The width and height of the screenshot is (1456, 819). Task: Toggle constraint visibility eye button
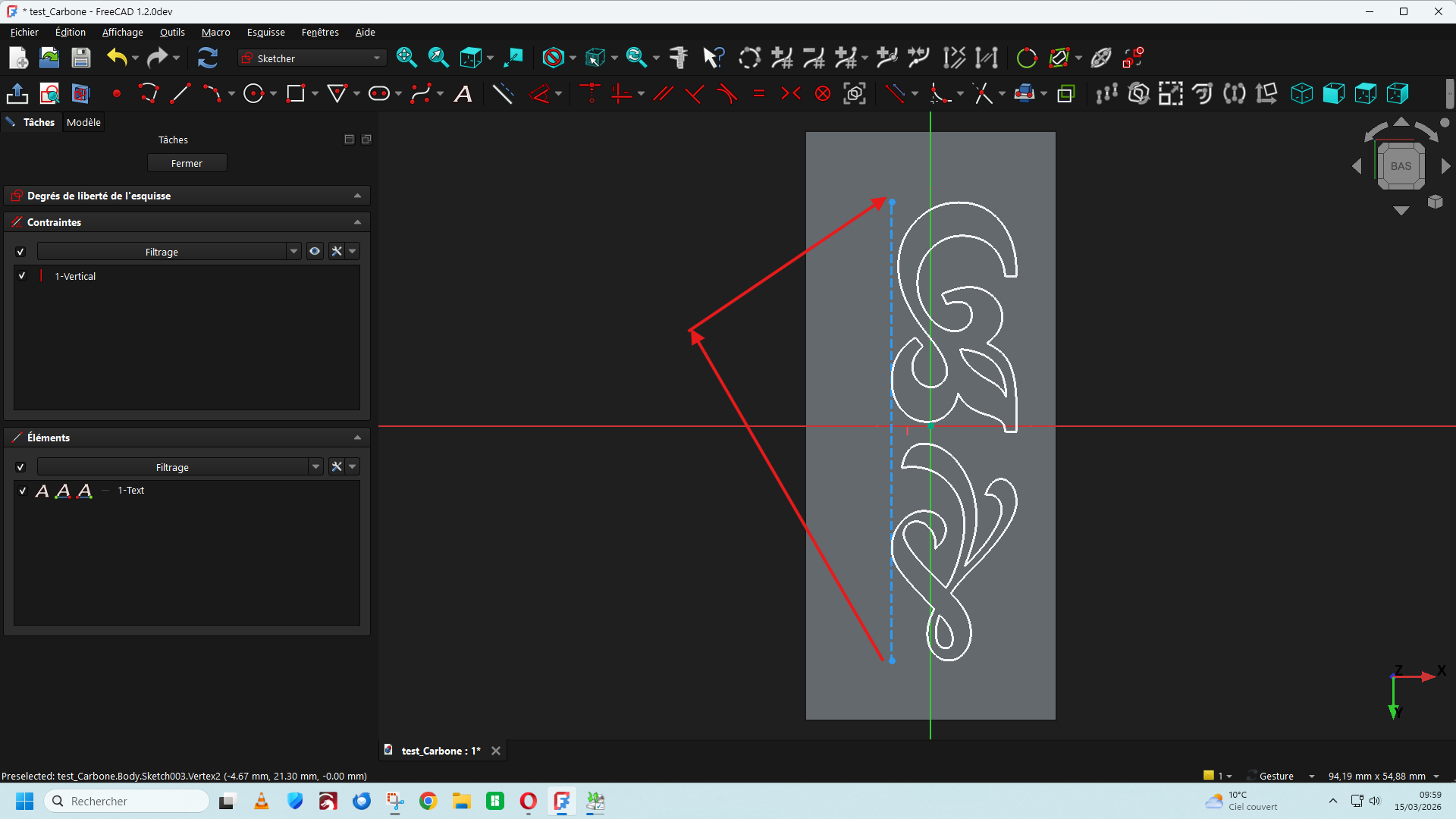[x=314, y=252]
